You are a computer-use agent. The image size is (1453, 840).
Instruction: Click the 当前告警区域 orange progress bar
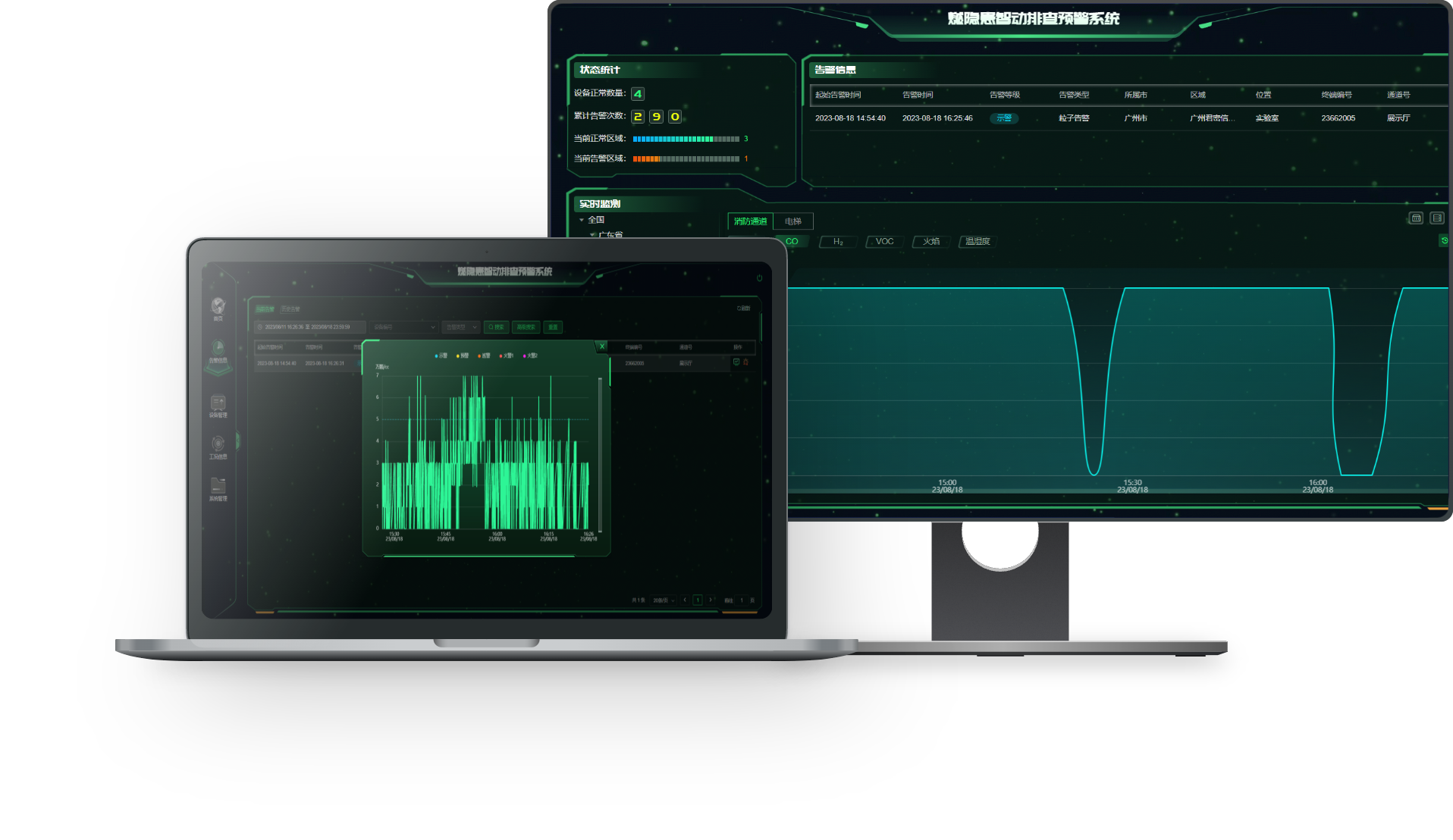[x=686, y=158]
